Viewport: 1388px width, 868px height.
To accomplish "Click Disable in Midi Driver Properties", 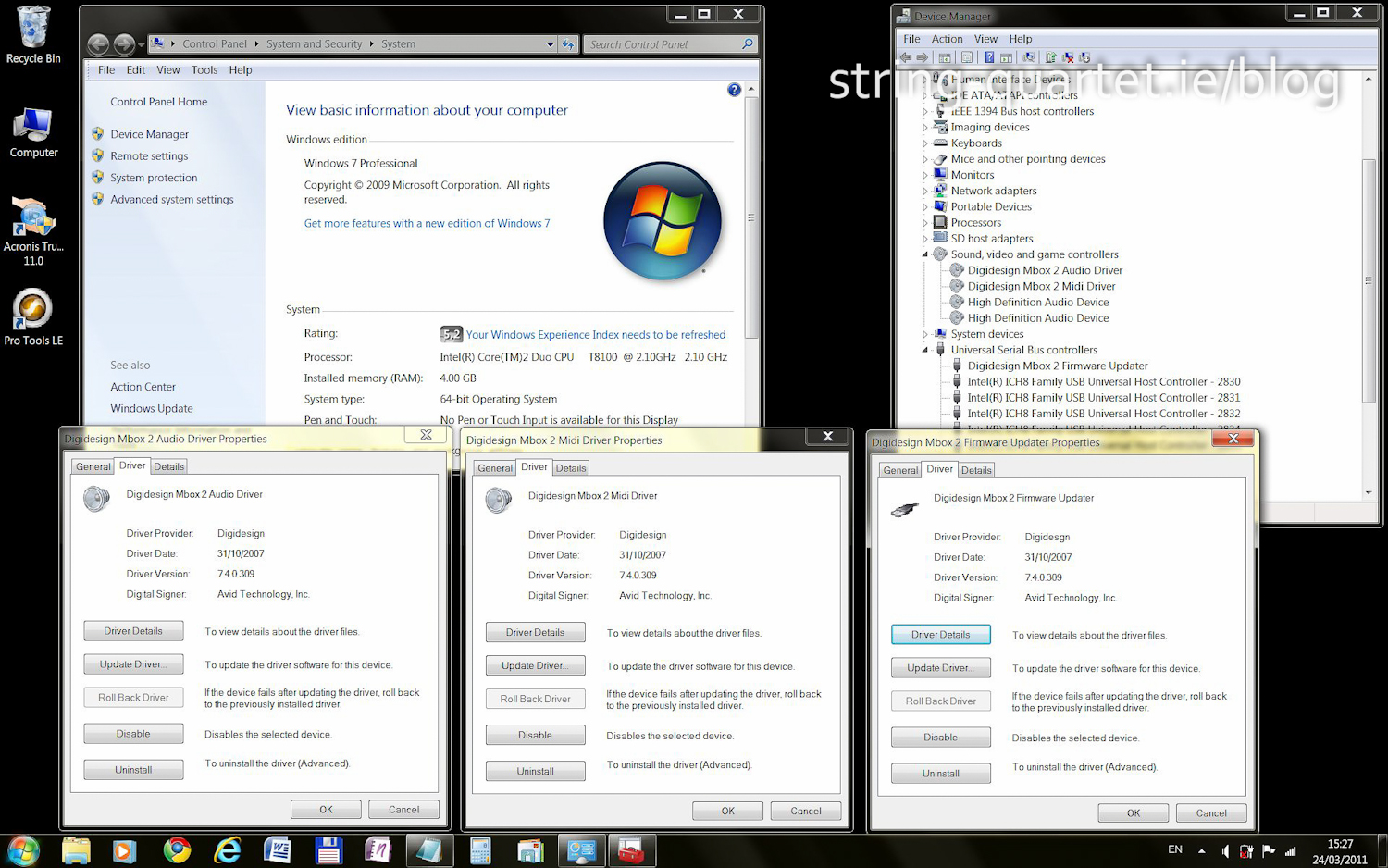I will (x=535, y=736).
